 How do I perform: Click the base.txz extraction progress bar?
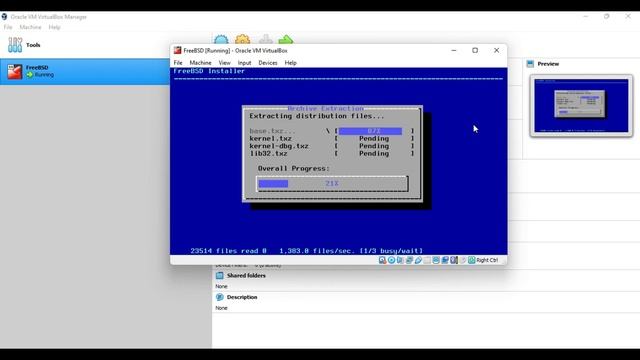coord(373,131)
